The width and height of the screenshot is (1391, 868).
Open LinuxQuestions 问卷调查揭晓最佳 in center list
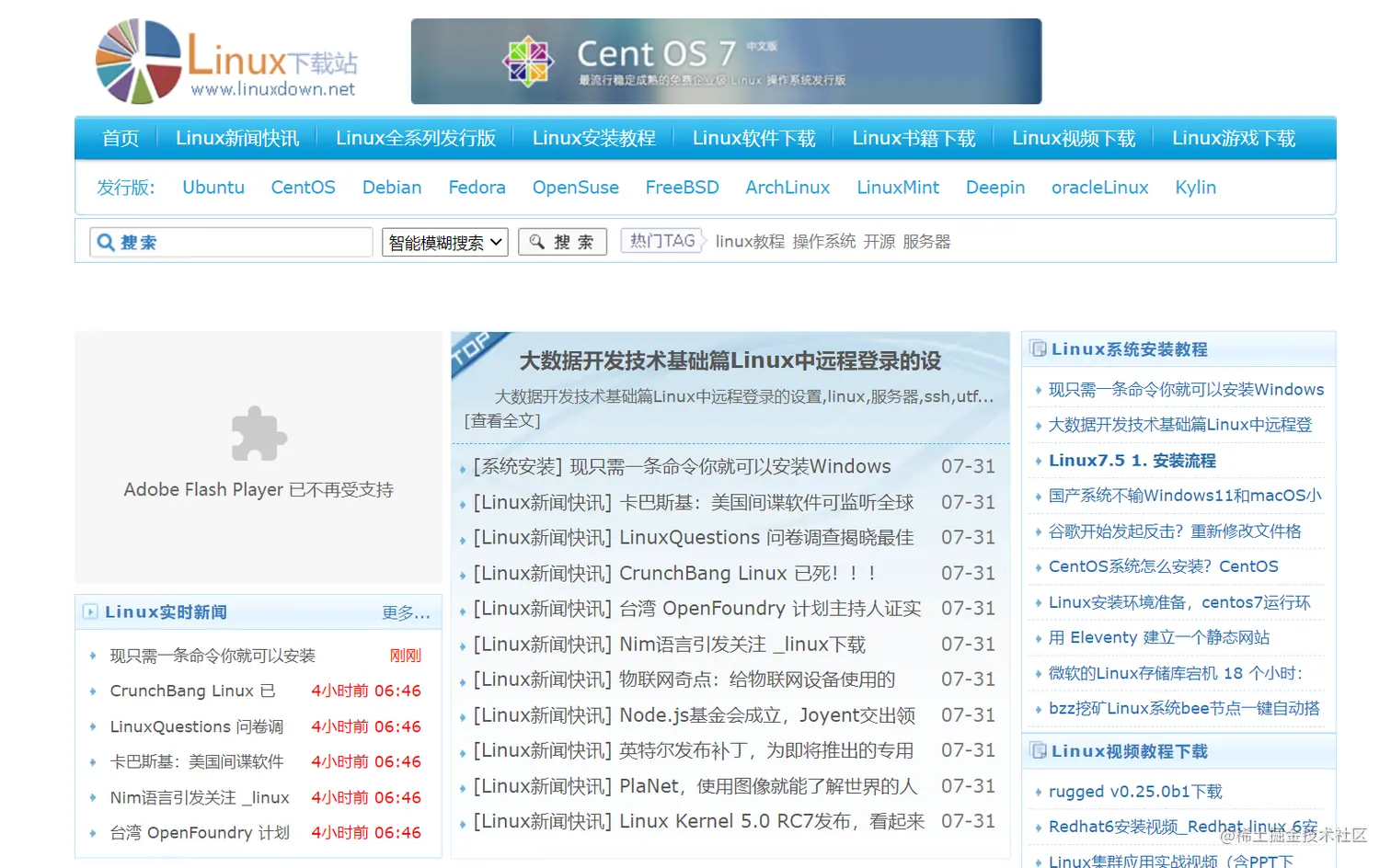pos(766,538)
